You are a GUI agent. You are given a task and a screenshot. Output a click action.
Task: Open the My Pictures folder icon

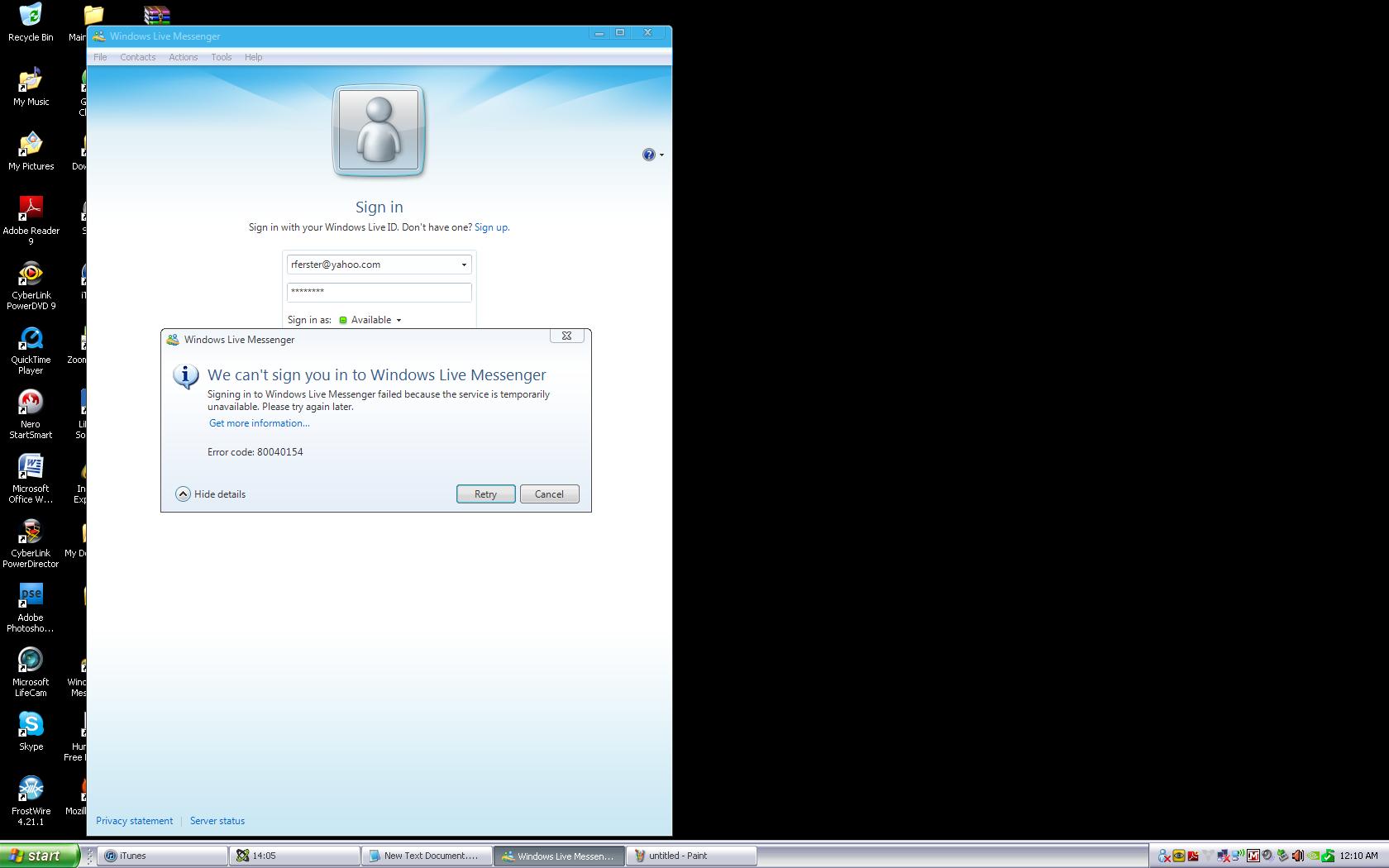point(31,144)
